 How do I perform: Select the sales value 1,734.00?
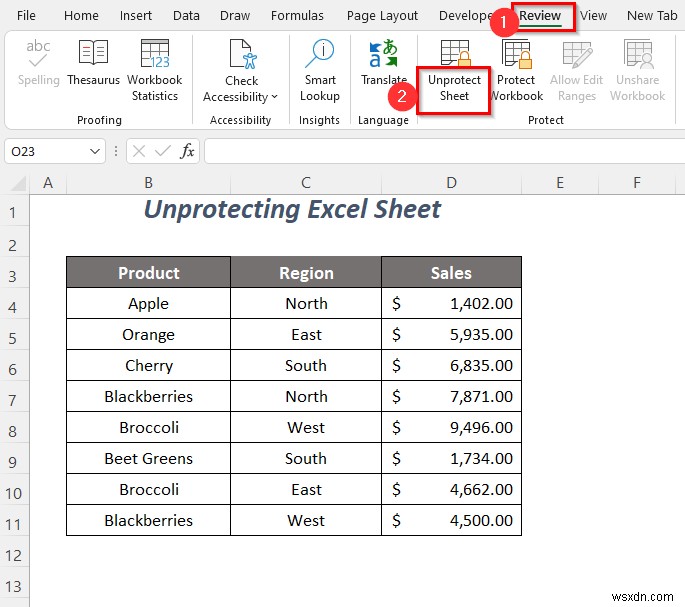(451, 458)
